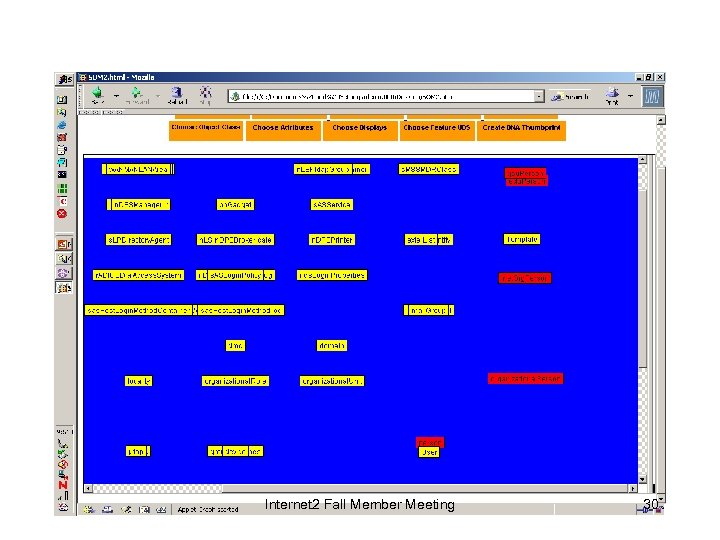Viewport: 720px width, 540px height.
Task: Select the Template yellow node
Action: [x=522, y=239]
